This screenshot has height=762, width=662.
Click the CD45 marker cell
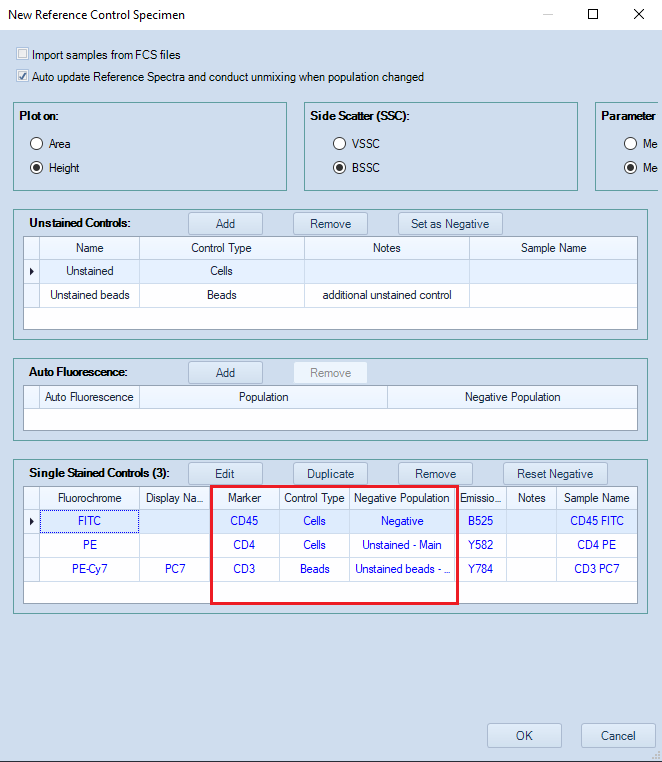[244, 521]
